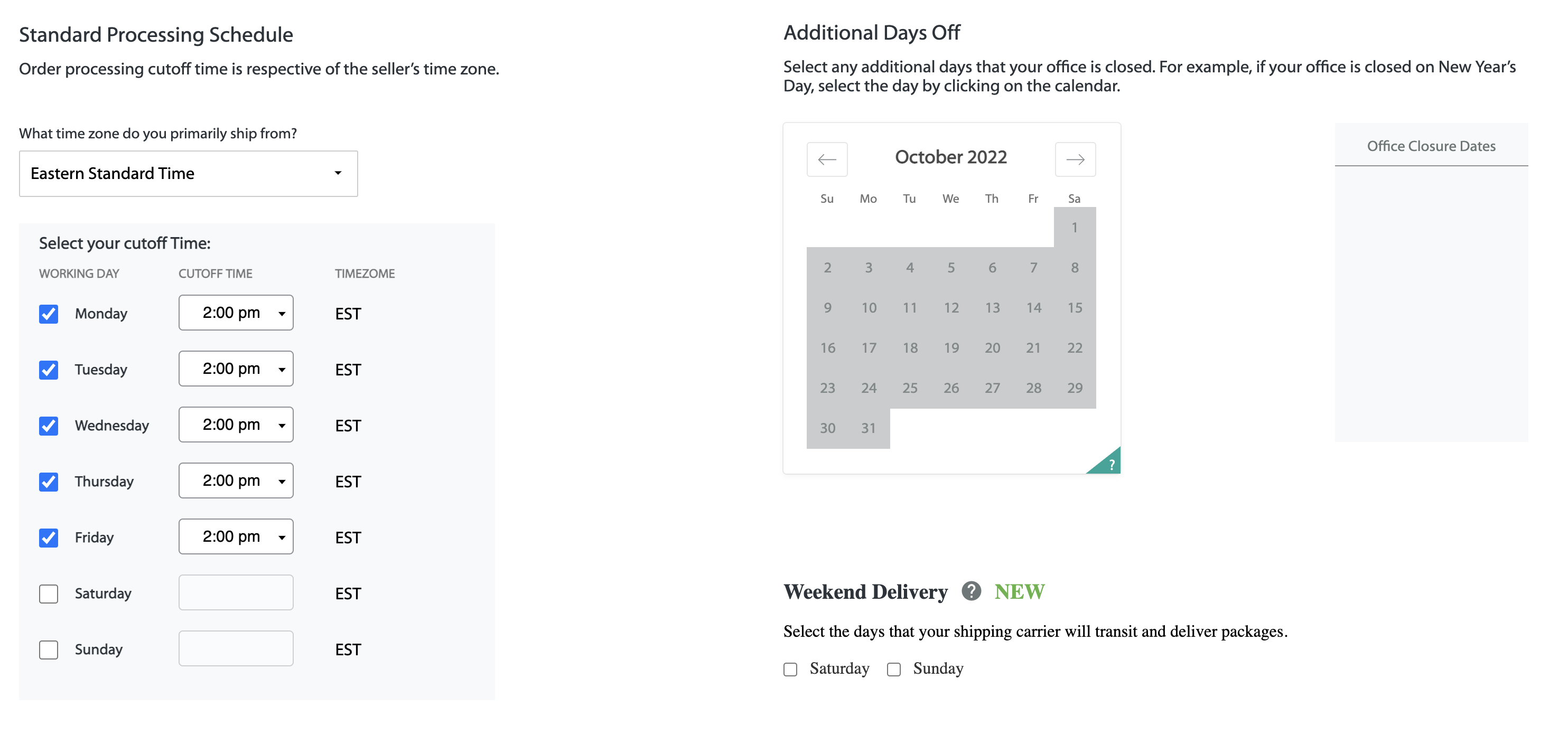Select October 14 on the calendar

(x=1033, y=308)
